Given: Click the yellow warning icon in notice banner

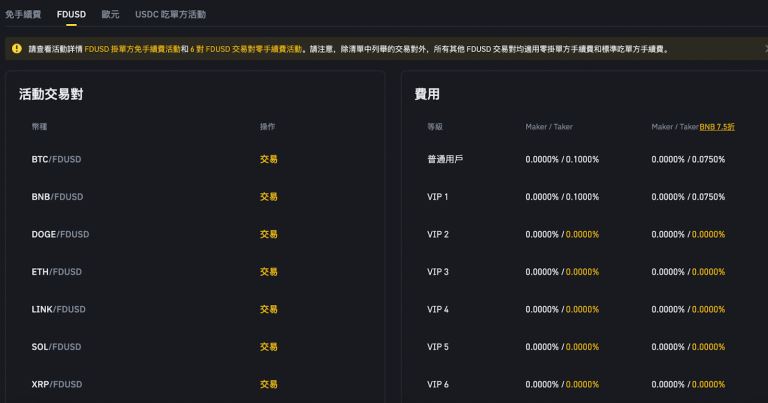Looking at the screenshot, I should (17, 48).
